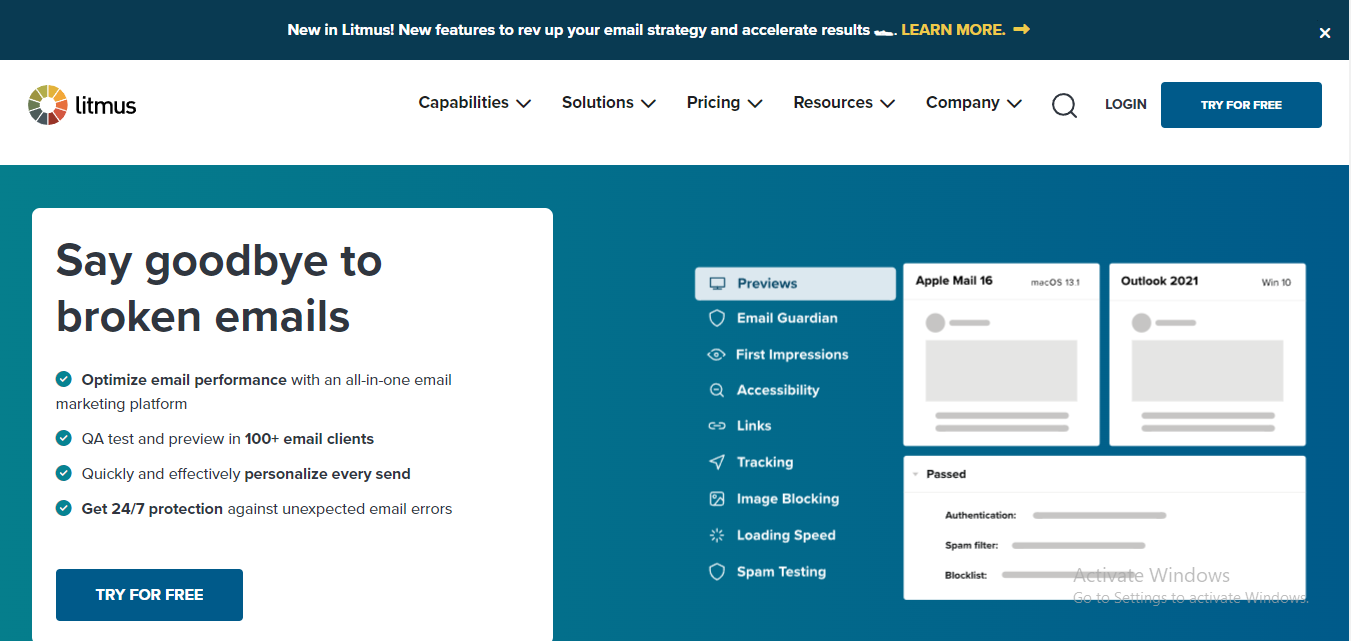
Task: Open the Outlook 2021 preview card
Action: pos(1207,354)
